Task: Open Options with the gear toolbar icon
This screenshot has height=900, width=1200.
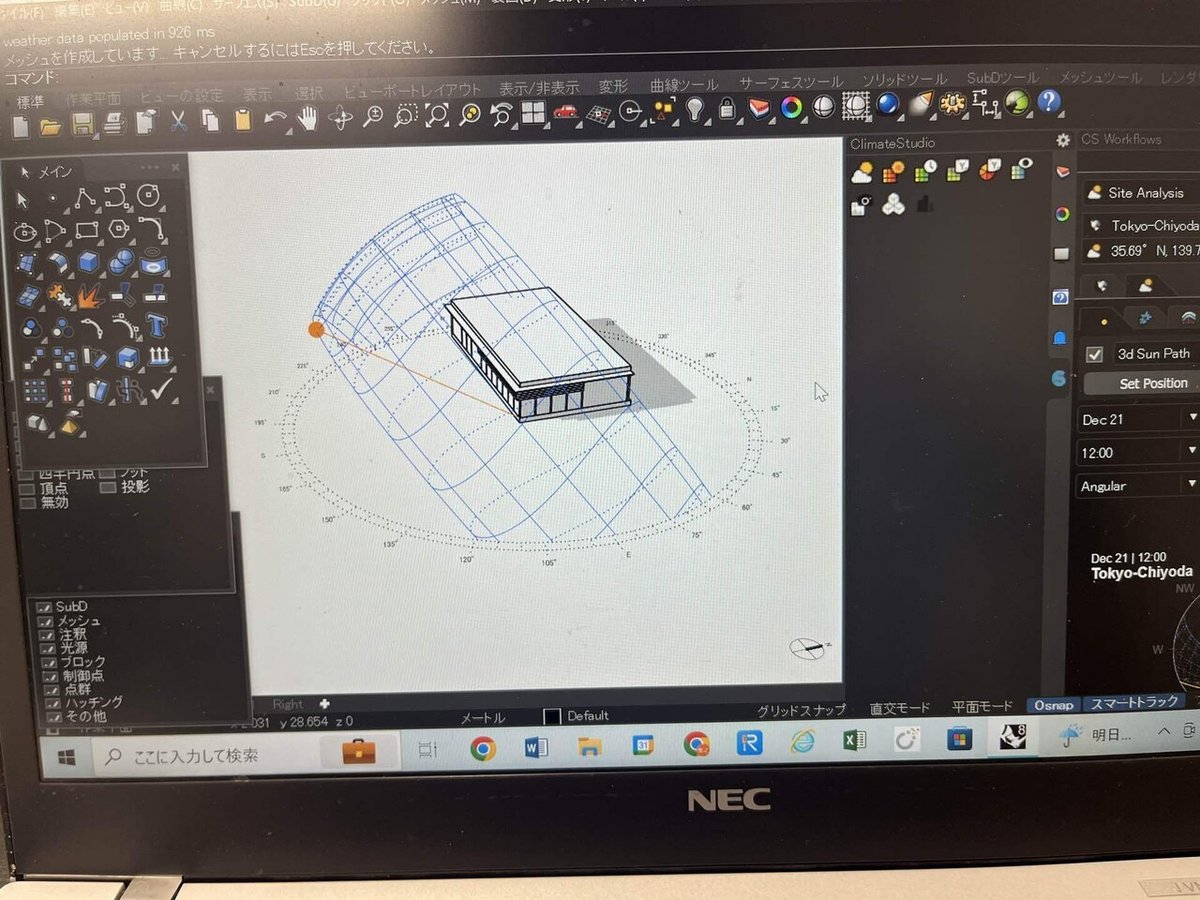Action: click(952, 102)
